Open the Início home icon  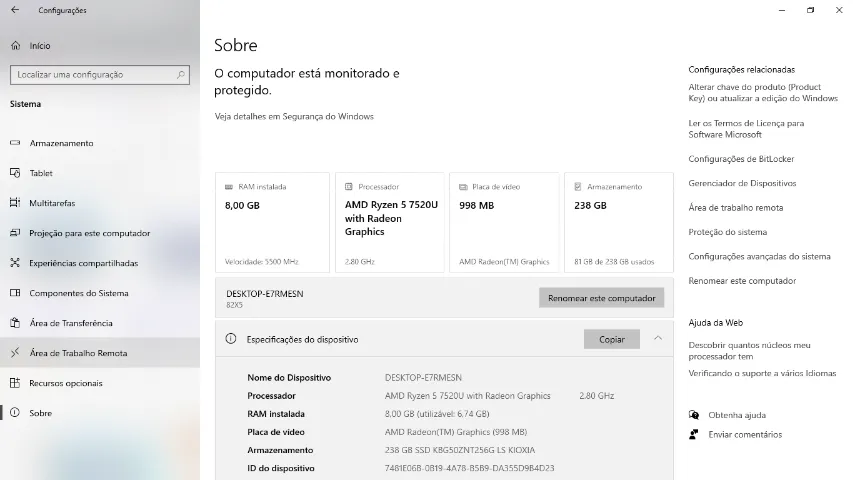[15, 46]
